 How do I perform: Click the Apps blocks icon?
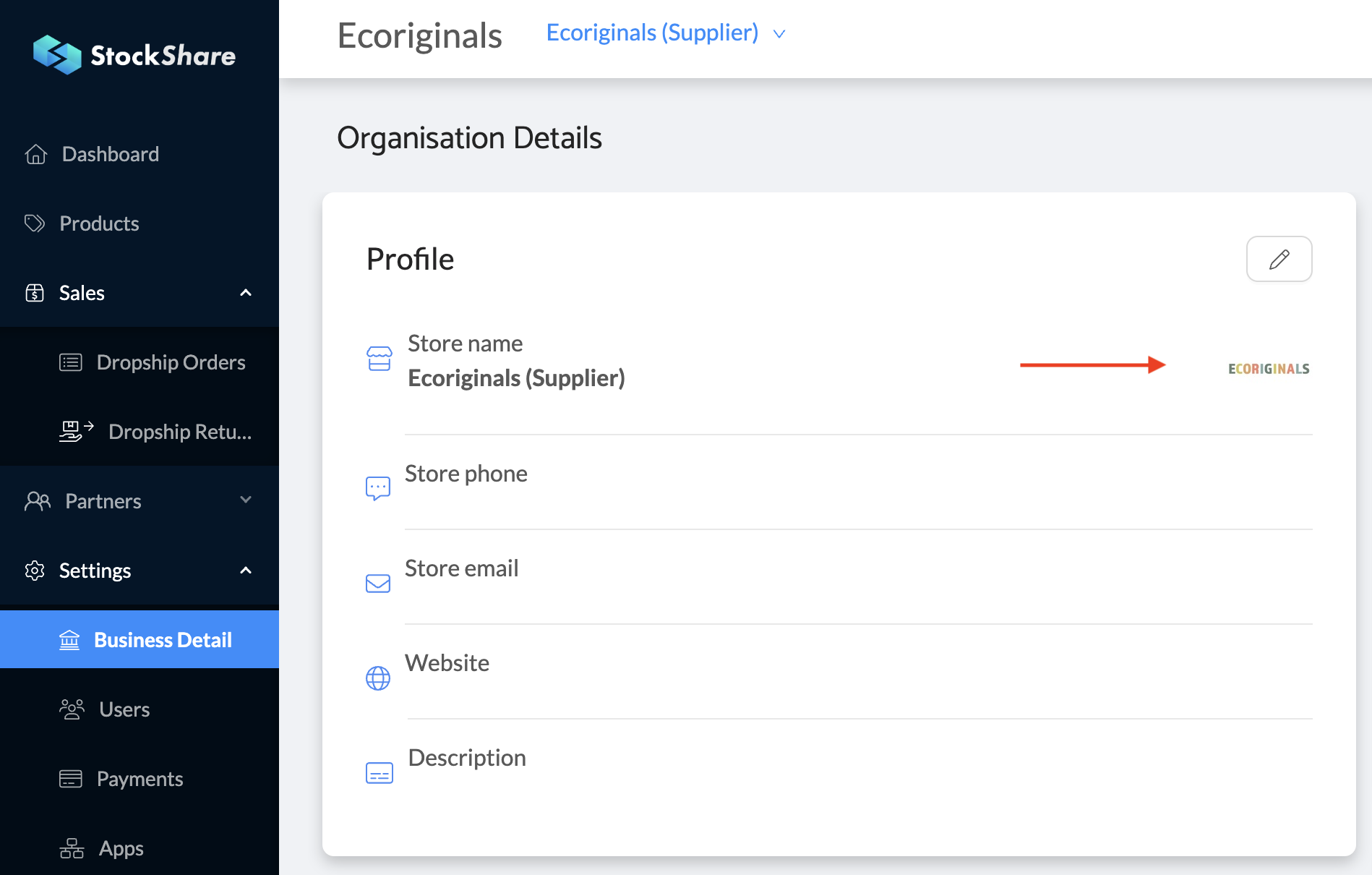[x=72, y=848]
